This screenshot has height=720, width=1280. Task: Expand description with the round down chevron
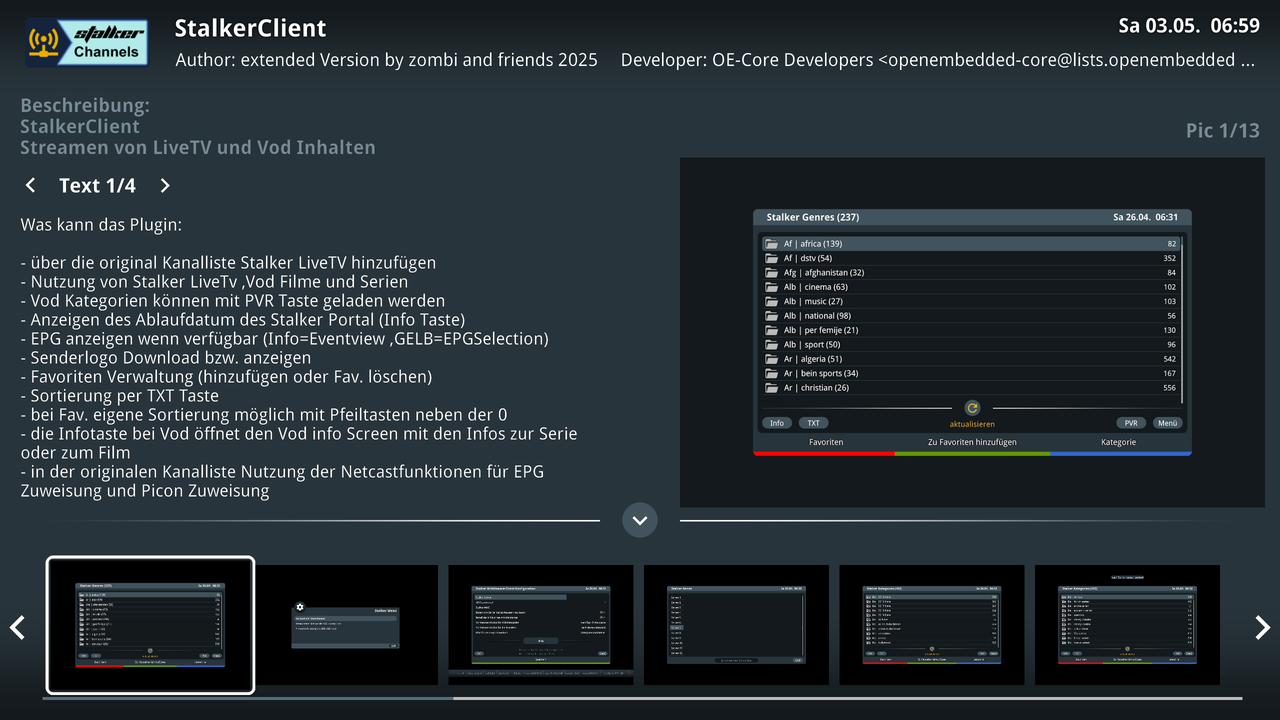click(640, 520)
